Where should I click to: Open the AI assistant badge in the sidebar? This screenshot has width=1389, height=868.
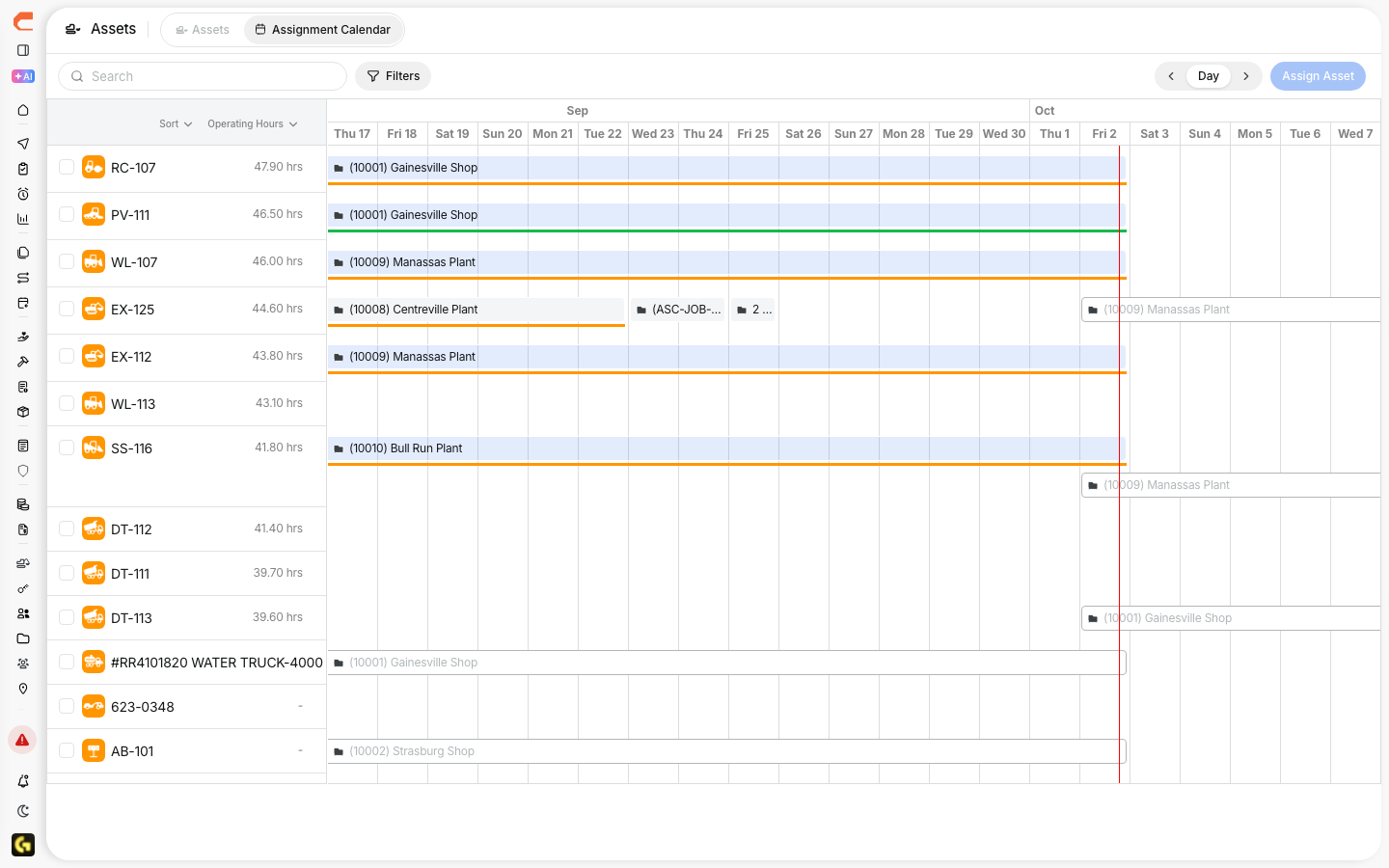coord(23,76)
